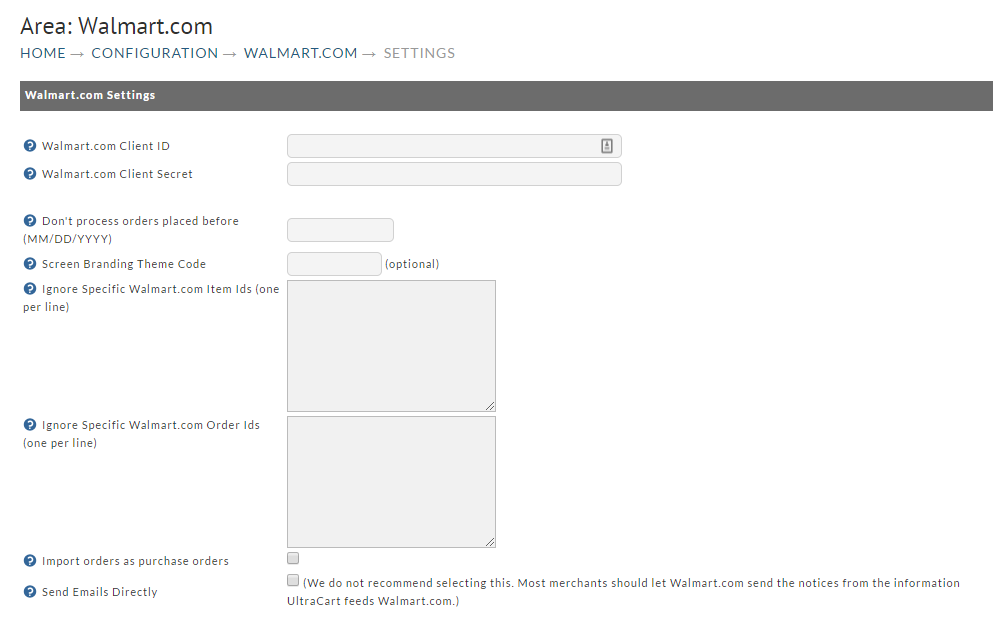1001x626 pixels.
Task: Click the Ignore Item Ids text area
Action: pyautogui.click(x=391, y=346)
